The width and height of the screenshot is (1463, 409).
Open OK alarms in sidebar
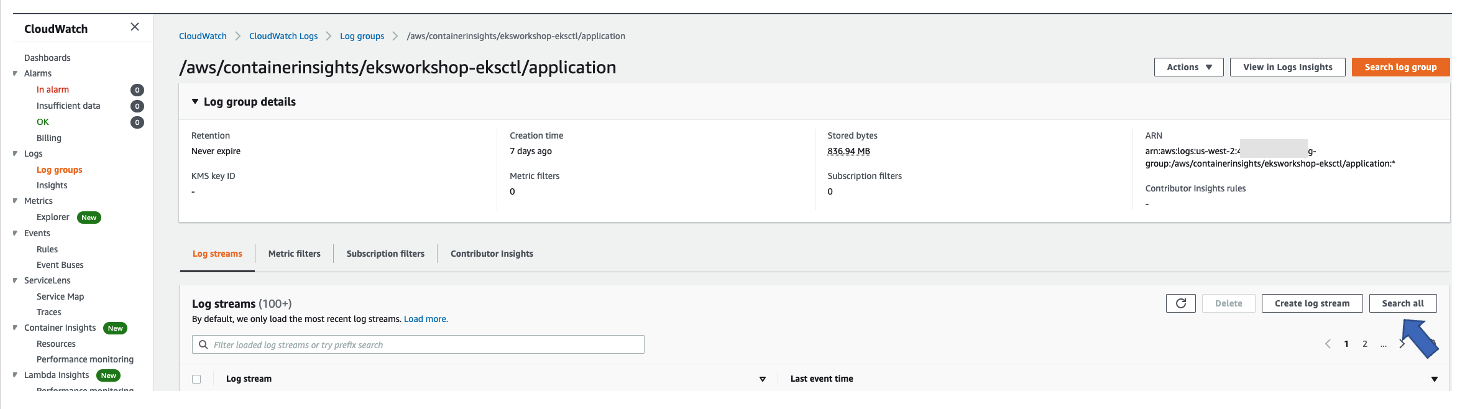point(43,122)
